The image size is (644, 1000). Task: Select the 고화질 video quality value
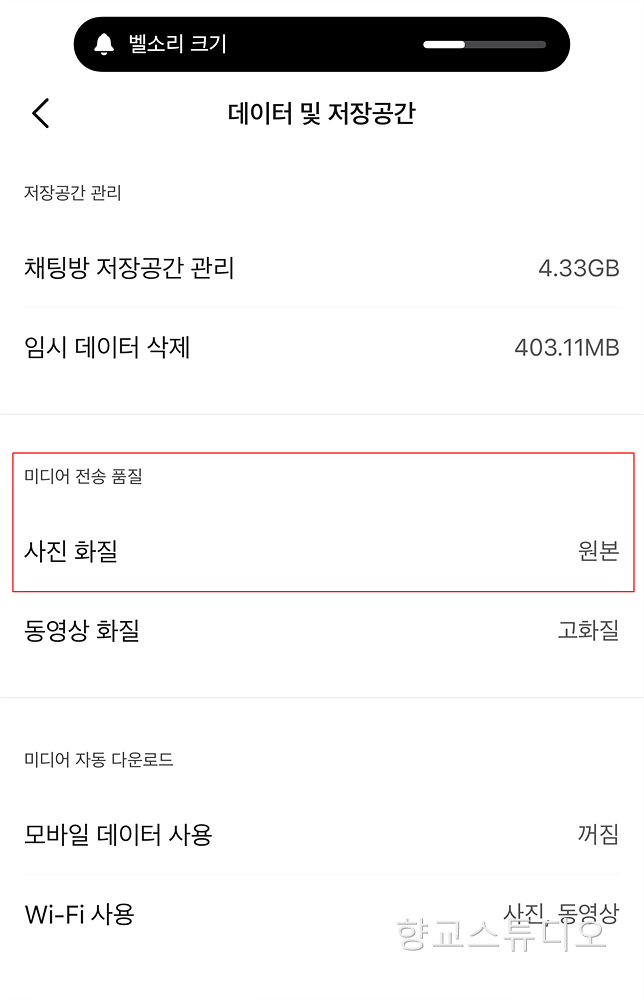click(x=588, y=632)
